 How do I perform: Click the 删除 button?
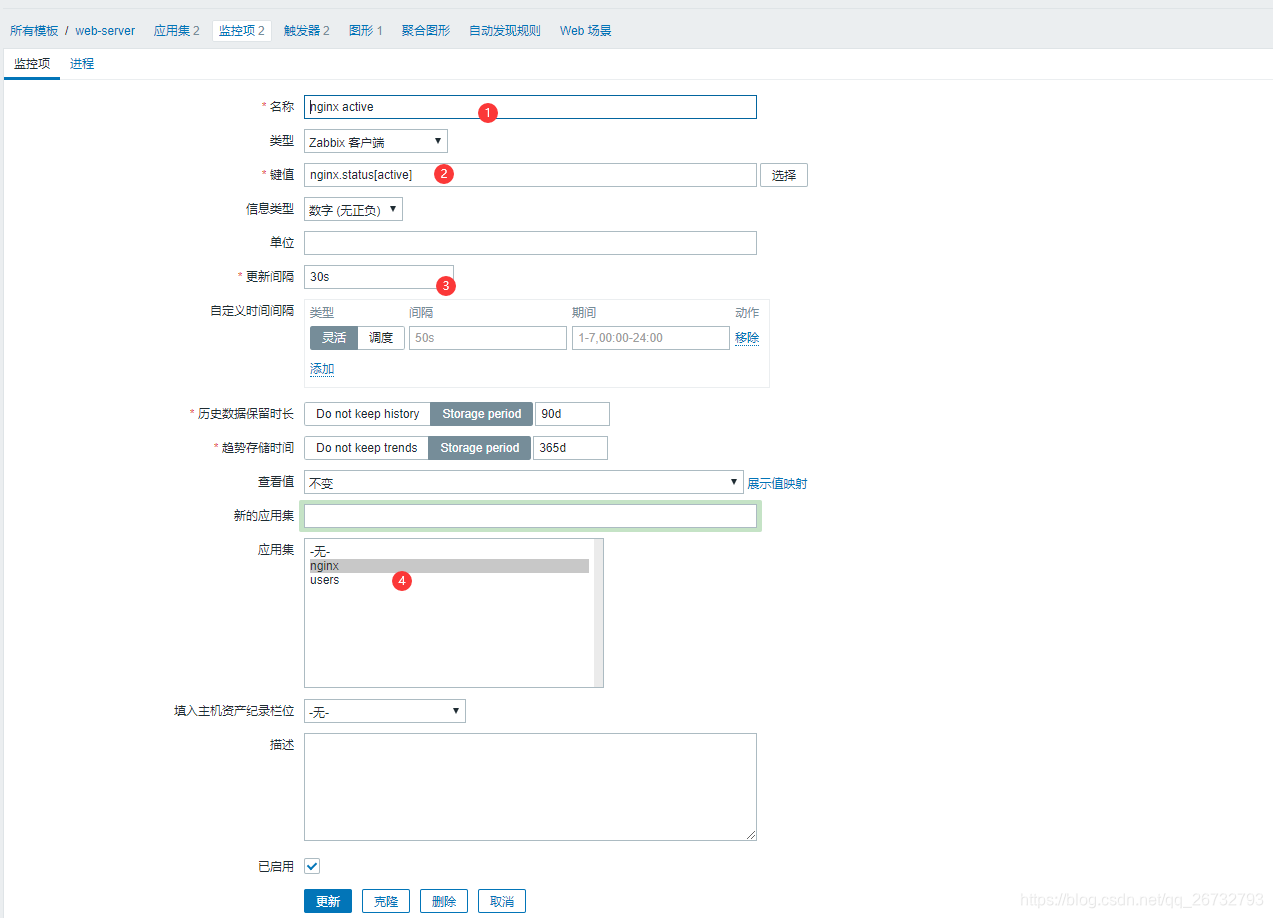(444, 901)
